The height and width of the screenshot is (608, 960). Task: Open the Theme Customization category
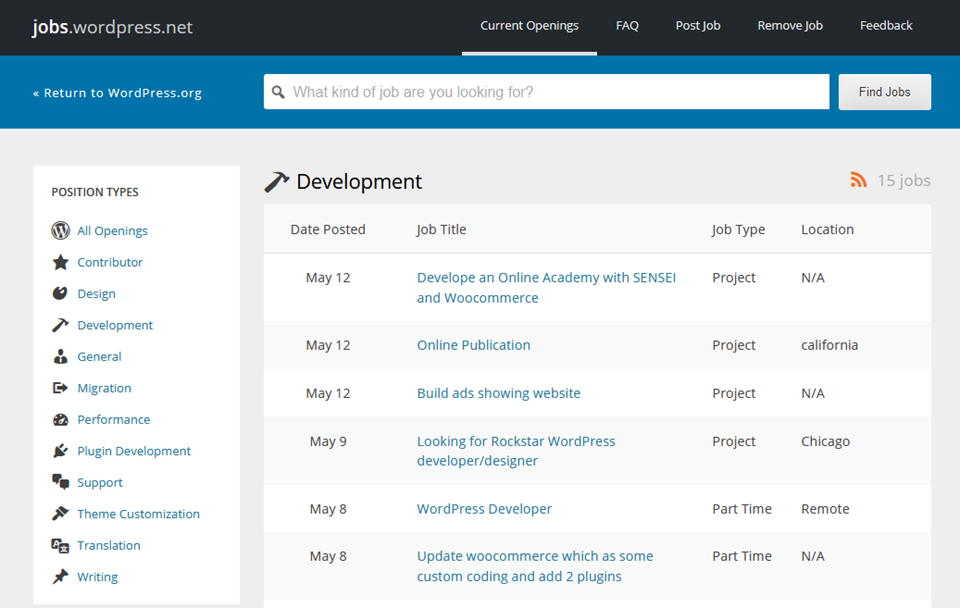coord(137,513)
